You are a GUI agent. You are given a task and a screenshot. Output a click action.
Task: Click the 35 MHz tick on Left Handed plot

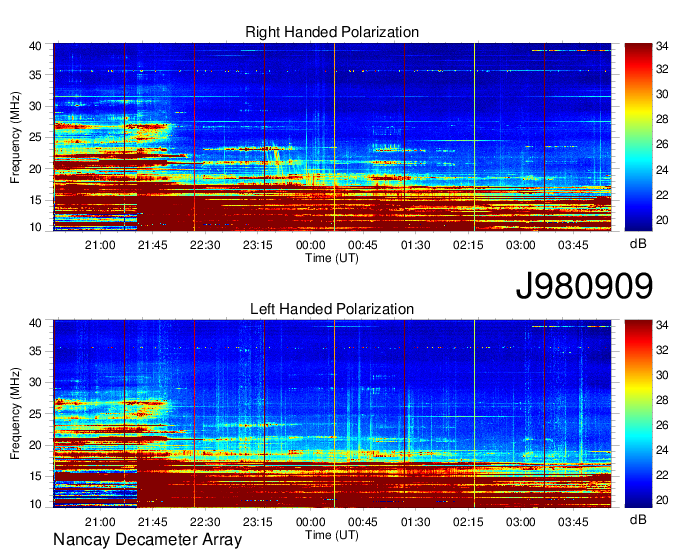[35, 351]
